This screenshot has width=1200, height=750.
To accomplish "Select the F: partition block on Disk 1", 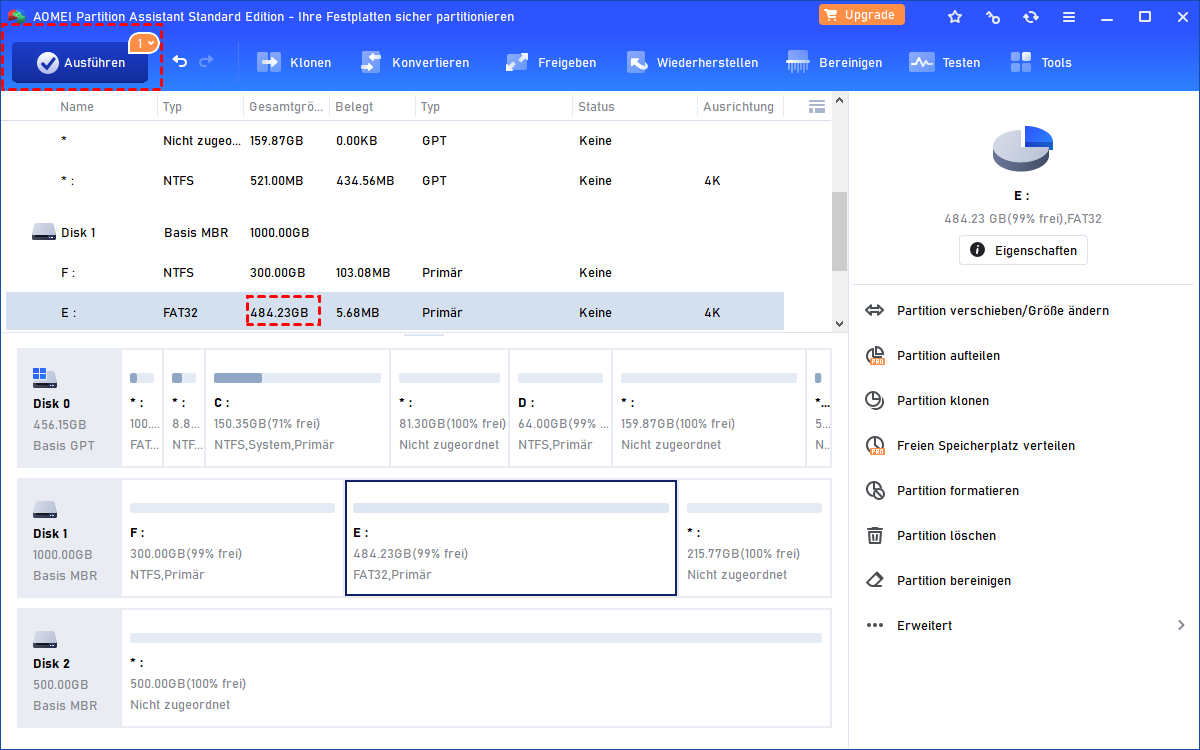I will (232, 538).
